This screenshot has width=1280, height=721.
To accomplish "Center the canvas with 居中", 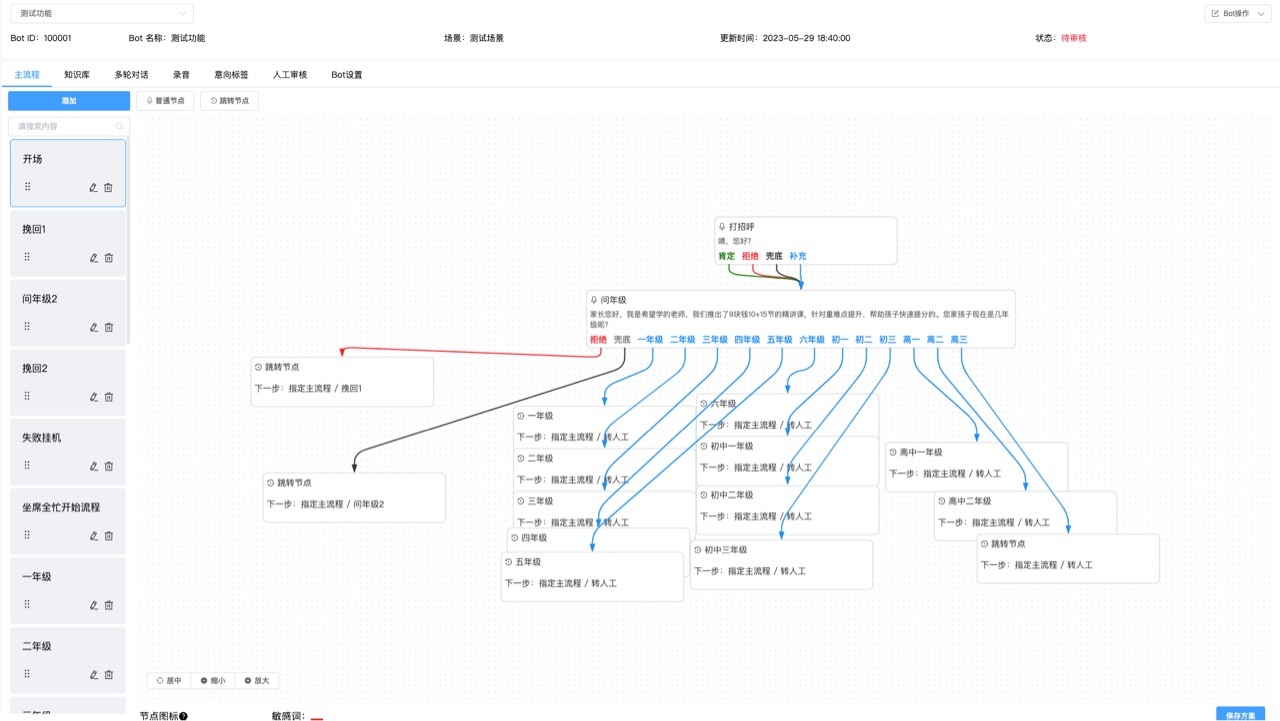I will coord(169,681).
